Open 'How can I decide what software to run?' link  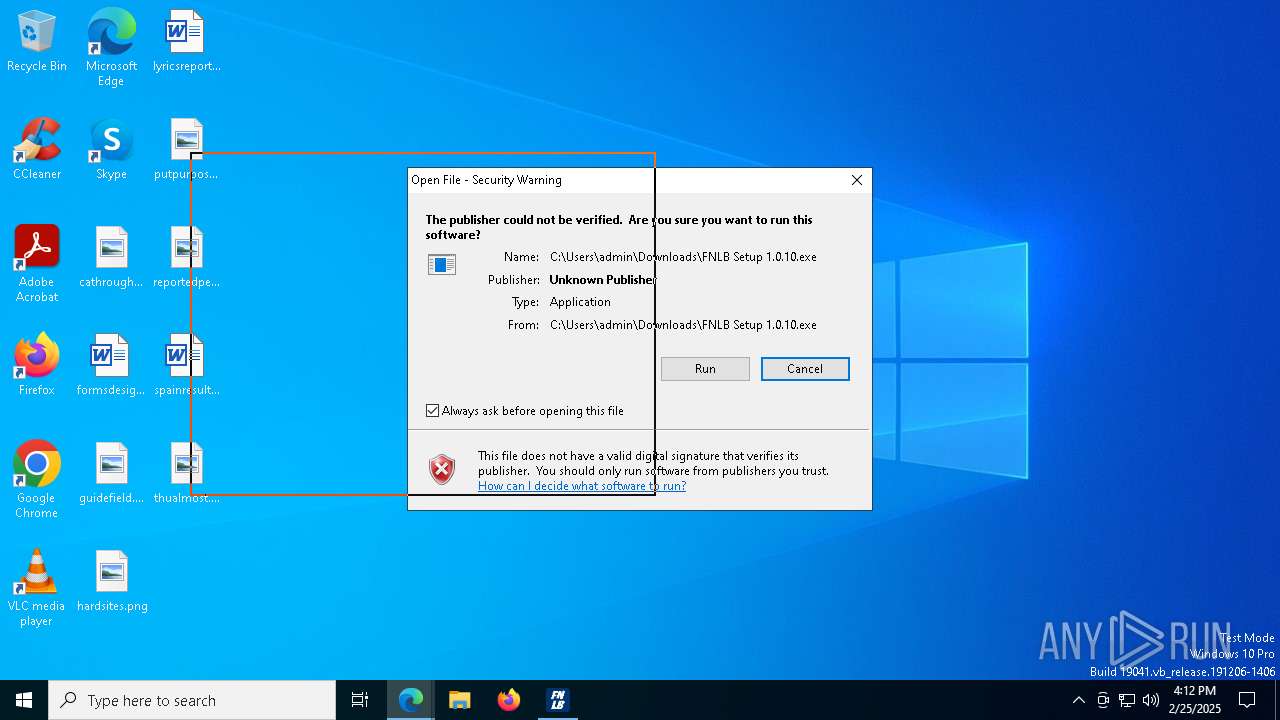(x=582, y=486)
